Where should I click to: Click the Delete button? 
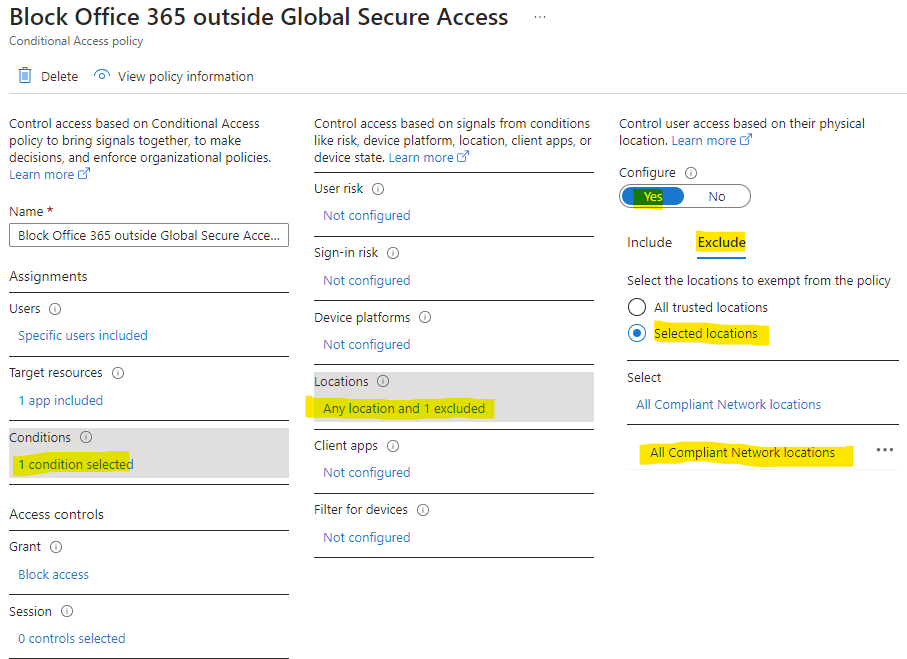click(x=49, y=76)
